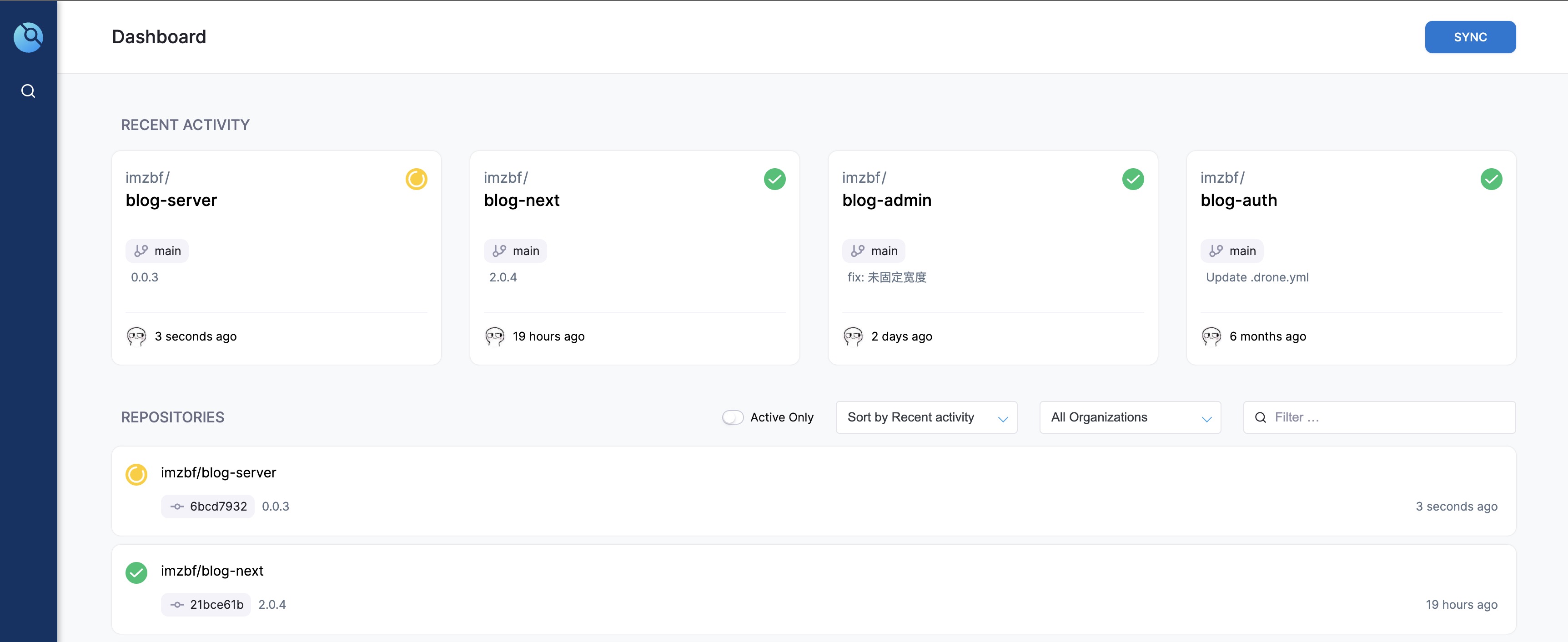Open the blog-next activity card
Image resolution: width=1568 pixels, height=642 pixels.
(634, 258)
